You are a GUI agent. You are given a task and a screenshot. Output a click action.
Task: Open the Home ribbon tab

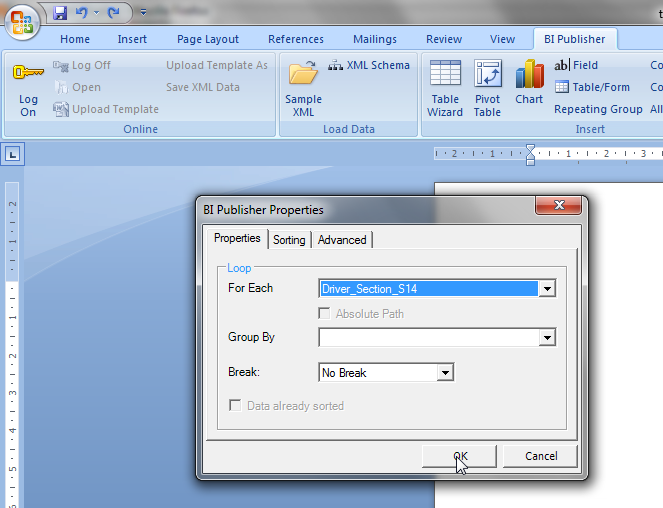[x=75, y=39]
